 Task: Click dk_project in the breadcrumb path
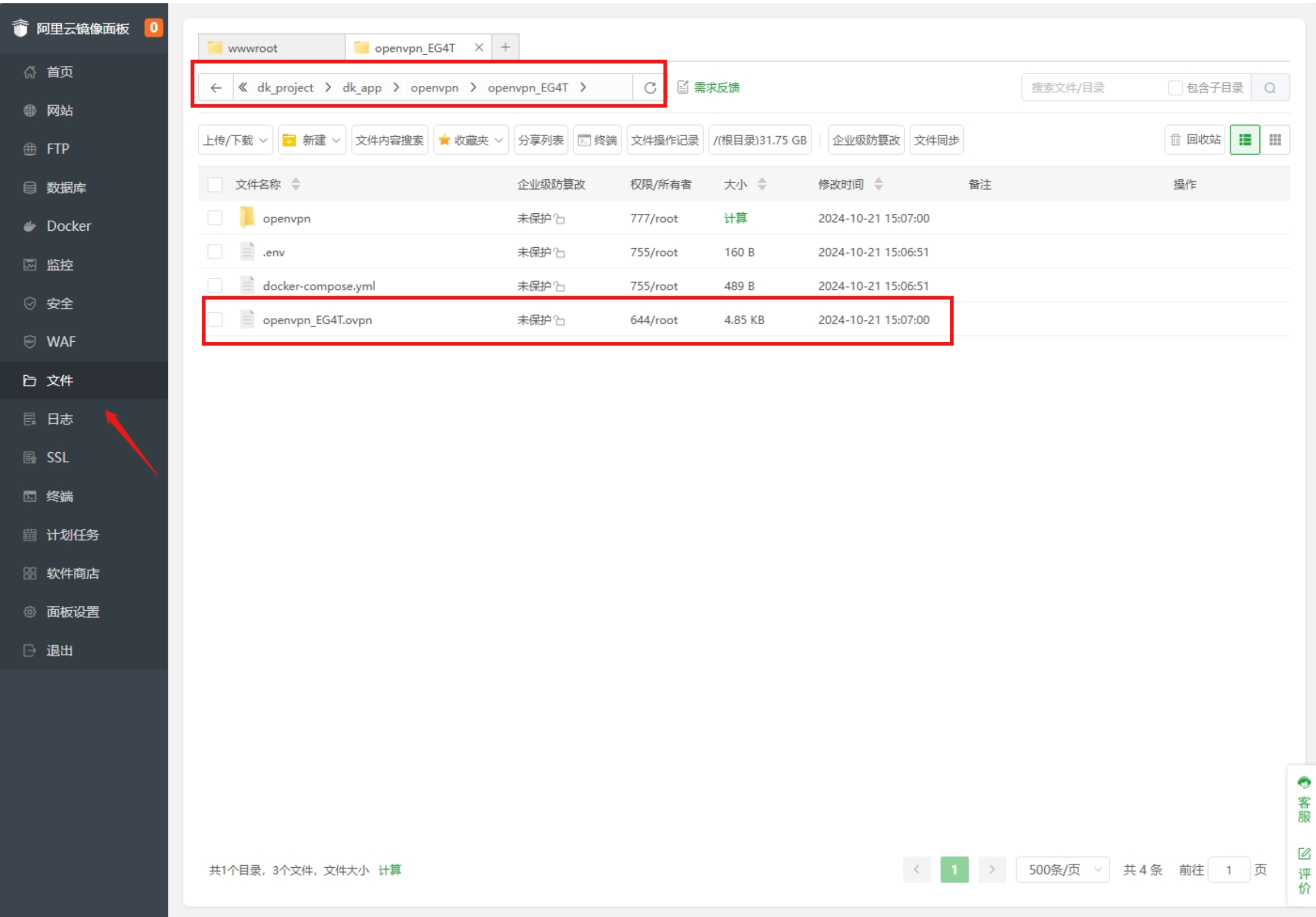pos(285,87)
